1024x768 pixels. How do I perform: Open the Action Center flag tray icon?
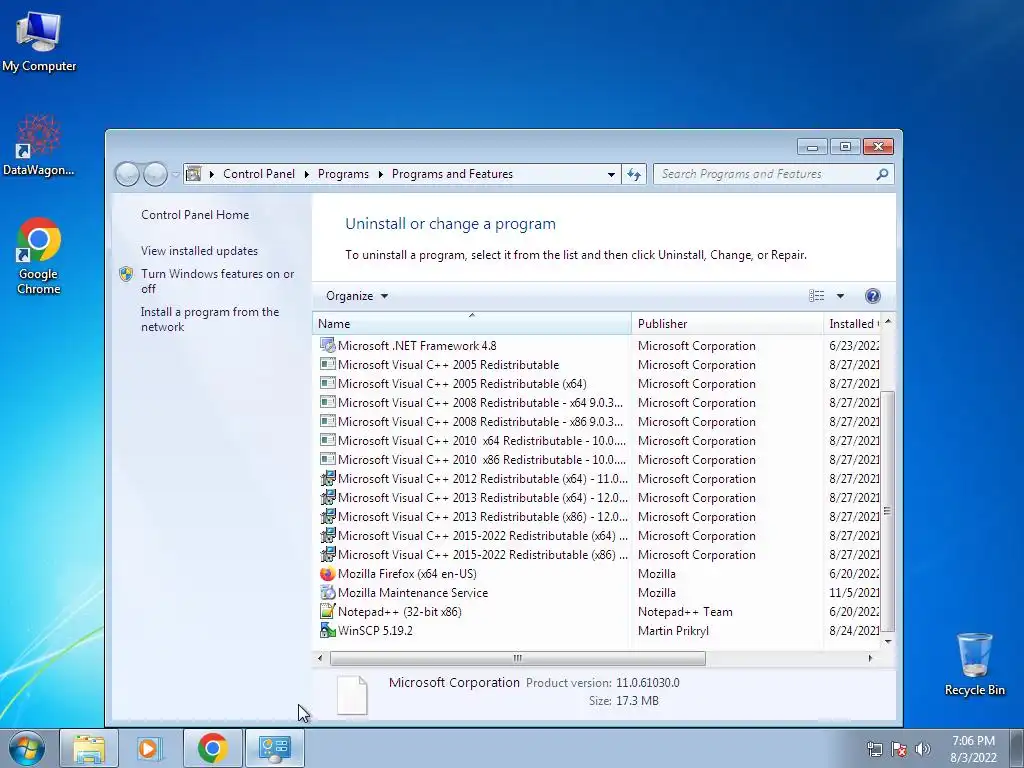[x=899, y=749]
